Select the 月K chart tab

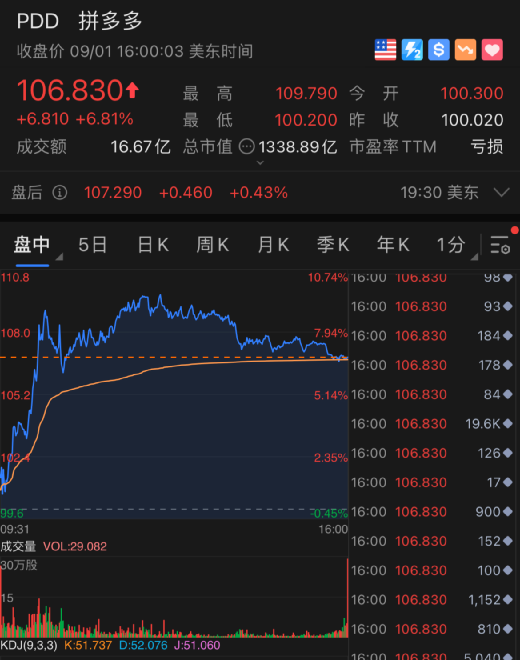273,245
